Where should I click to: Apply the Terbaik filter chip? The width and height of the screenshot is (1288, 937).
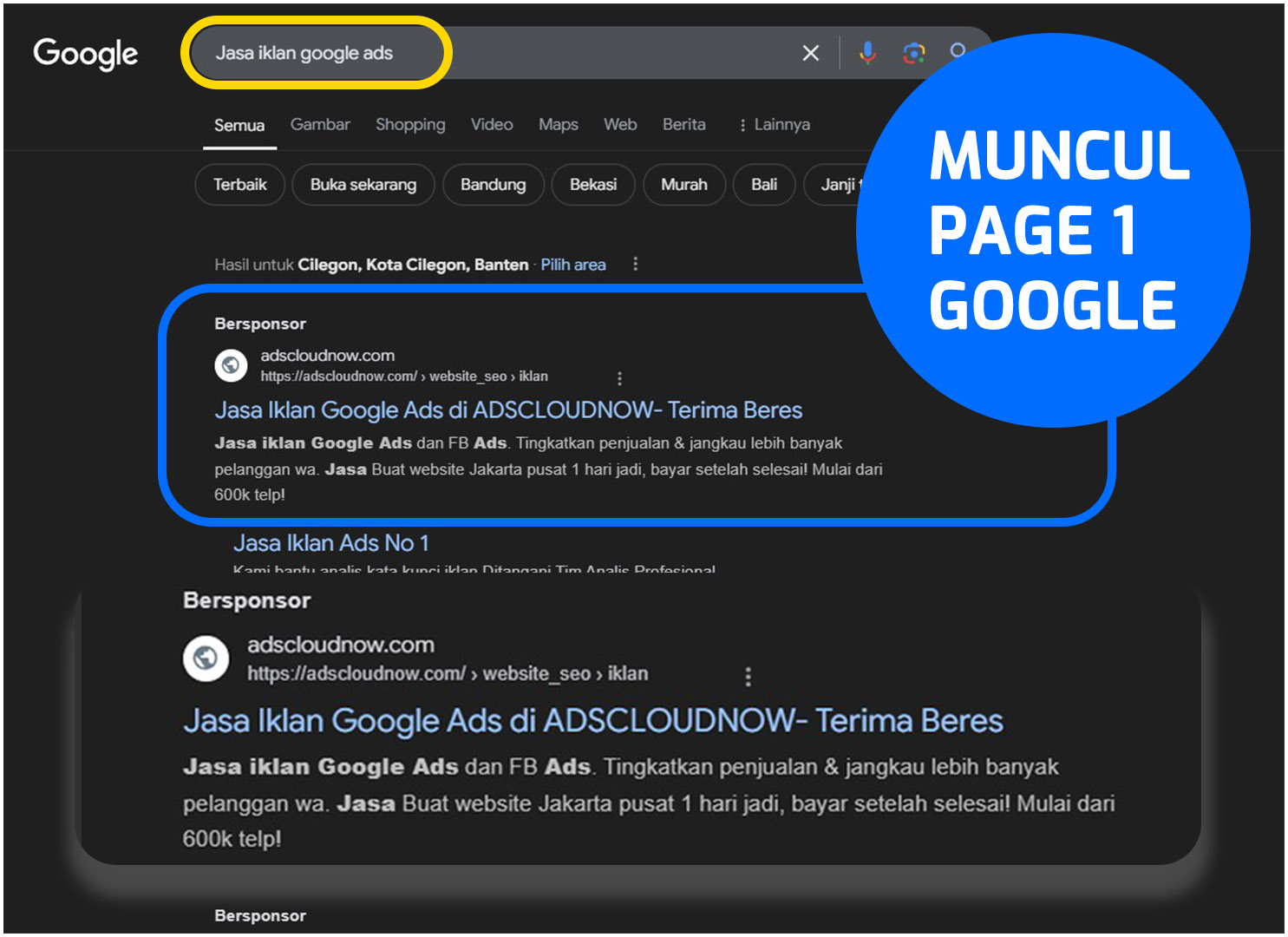(240, 185)
